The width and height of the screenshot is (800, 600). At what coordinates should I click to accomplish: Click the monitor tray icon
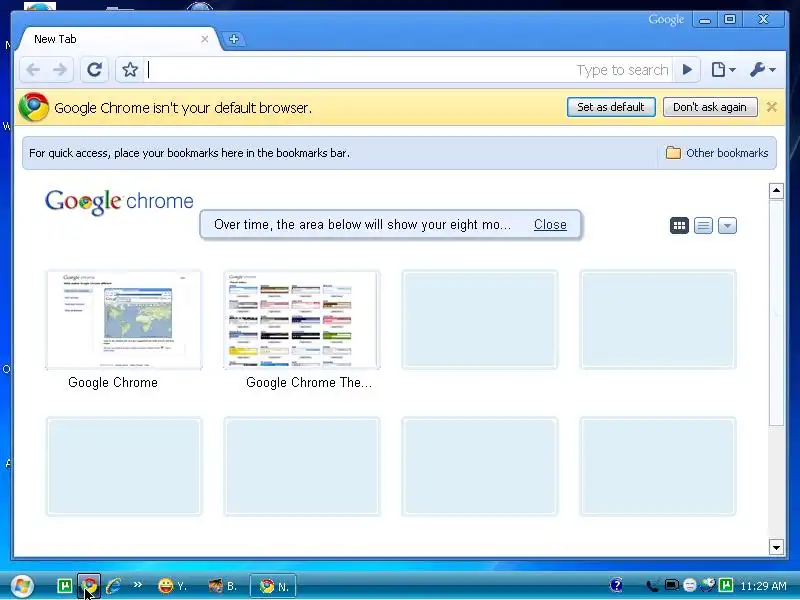tap(671, 585)
